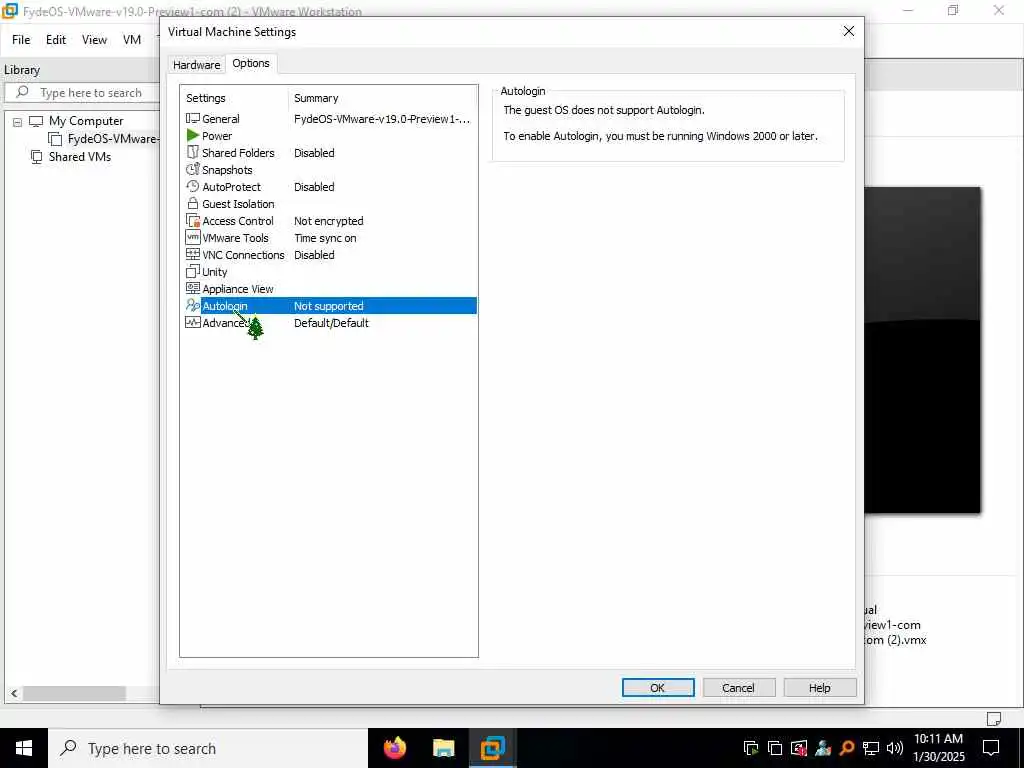Click the Help button

820,688
